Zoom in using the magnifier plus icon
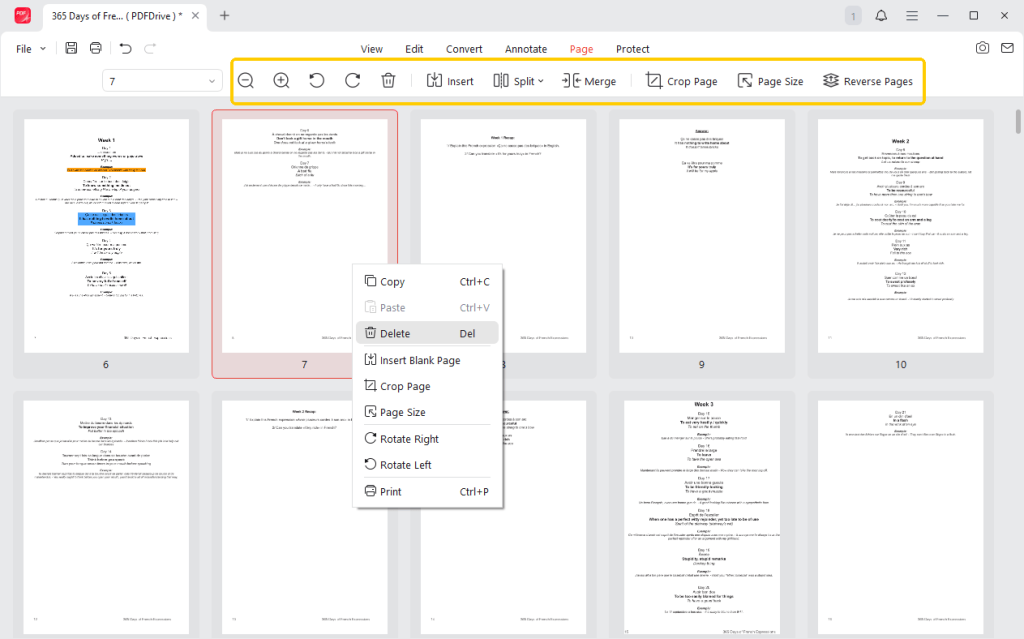Viewport: 1024px width, 639px height. (281, 80)
